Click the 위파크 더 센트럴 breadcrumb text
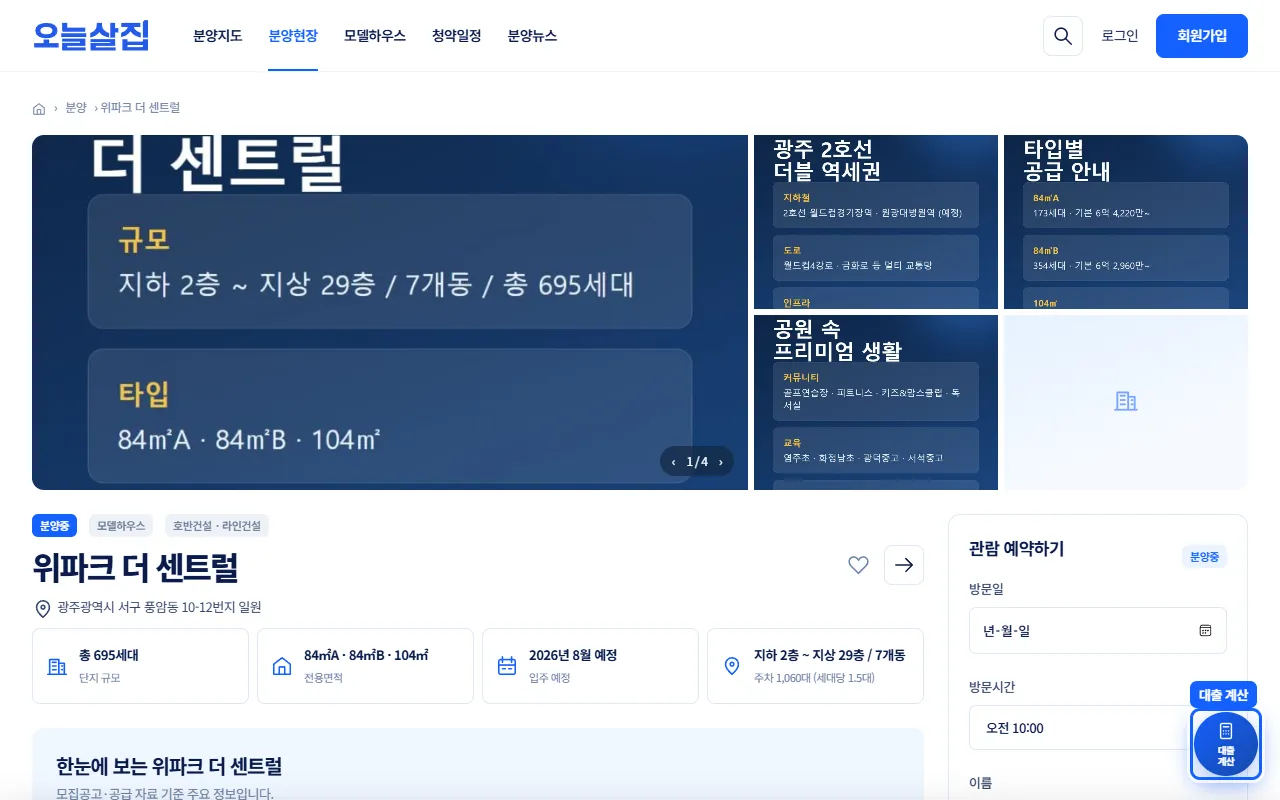 point(140,108)
